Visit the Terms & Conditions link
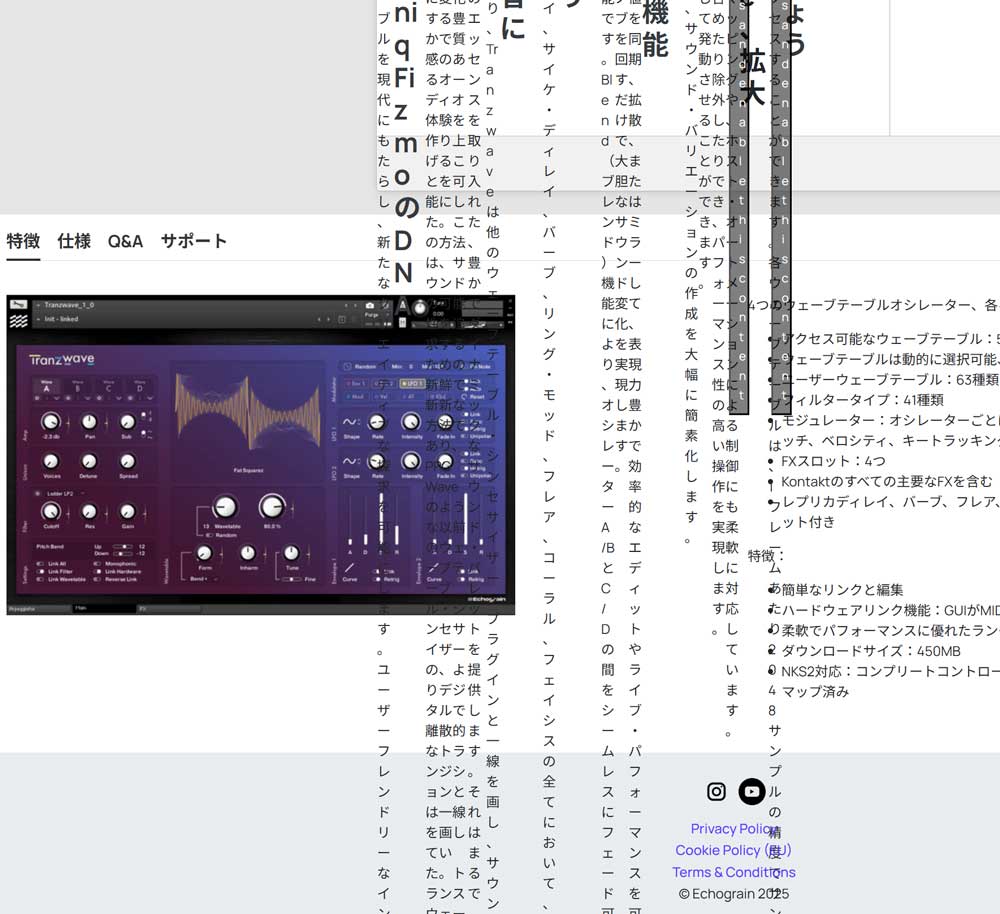 pos(733,872)
